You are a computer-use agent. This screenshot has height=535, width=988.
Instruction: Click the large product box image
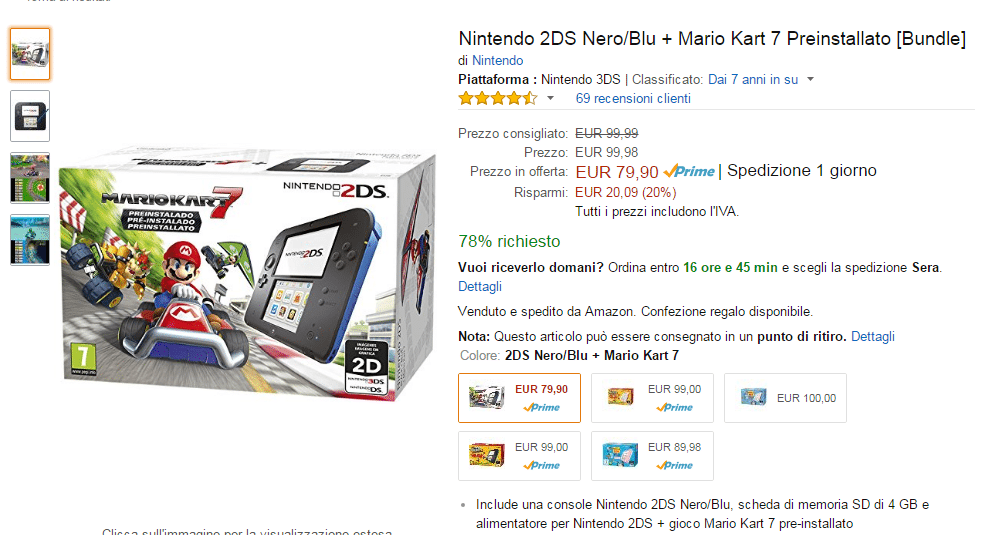point(248,268)
